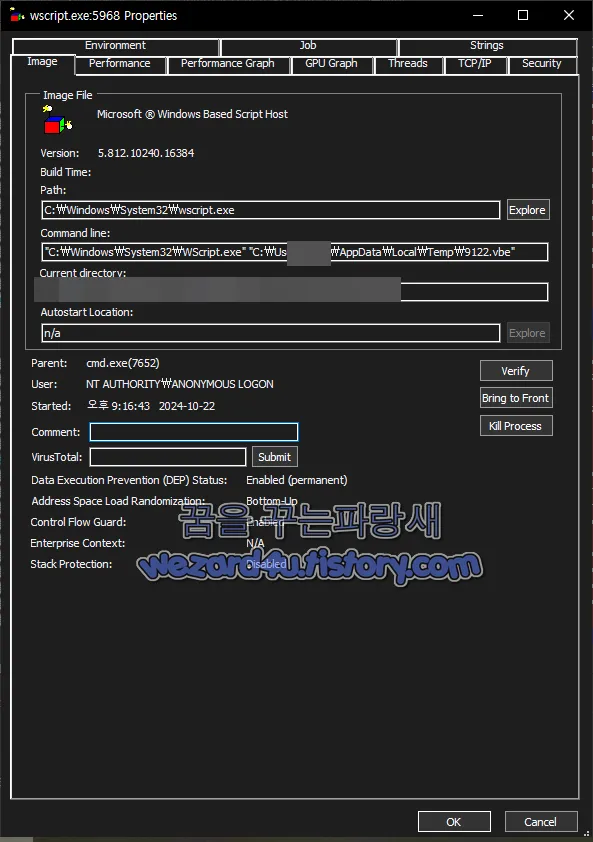
Task: Click in the Command line field
Action: coord(295,252)
